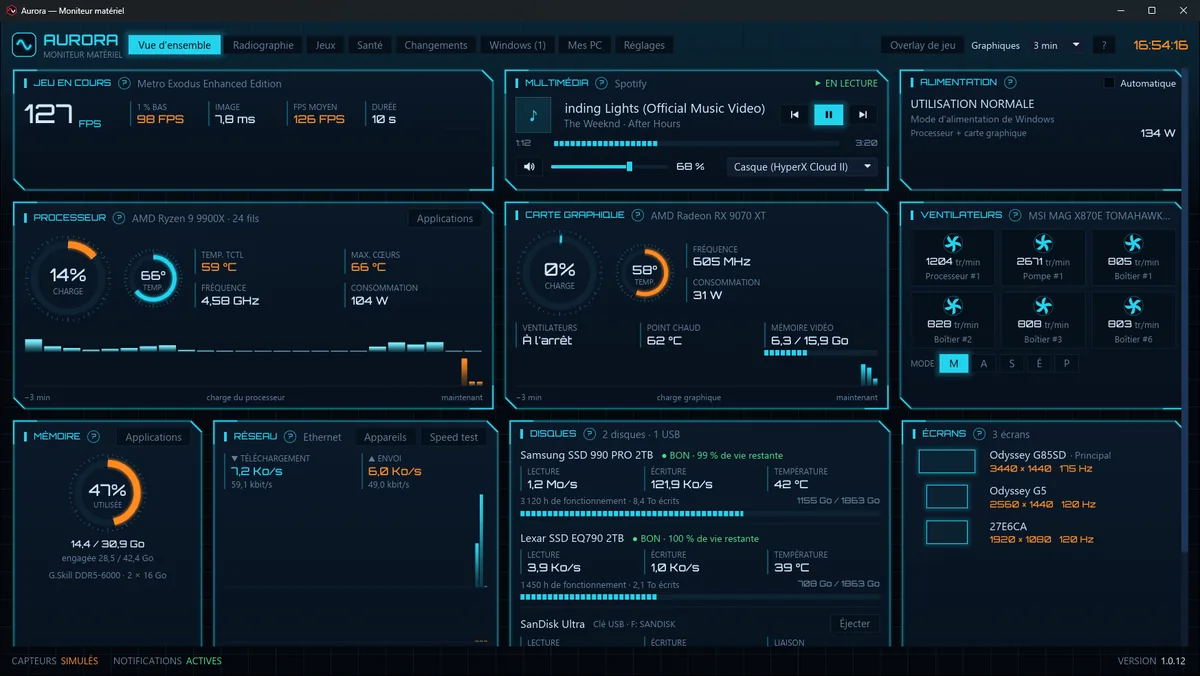The height and width of the screenshot is (676, 1200).
Task: Mute audio with the speaker icon
Action: click(529, 167)
